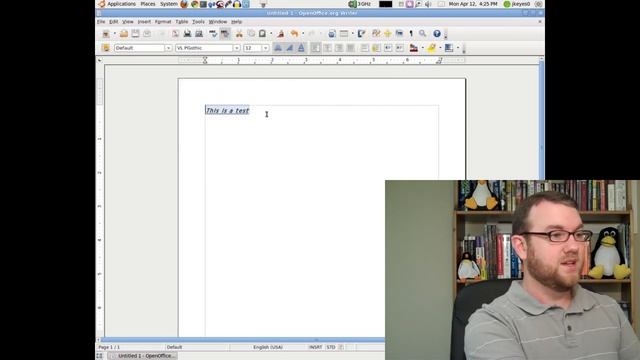Screen dimensions: 640x360
Task: Click the Bullets On/Off icon
Action: (x=376, y=48)
